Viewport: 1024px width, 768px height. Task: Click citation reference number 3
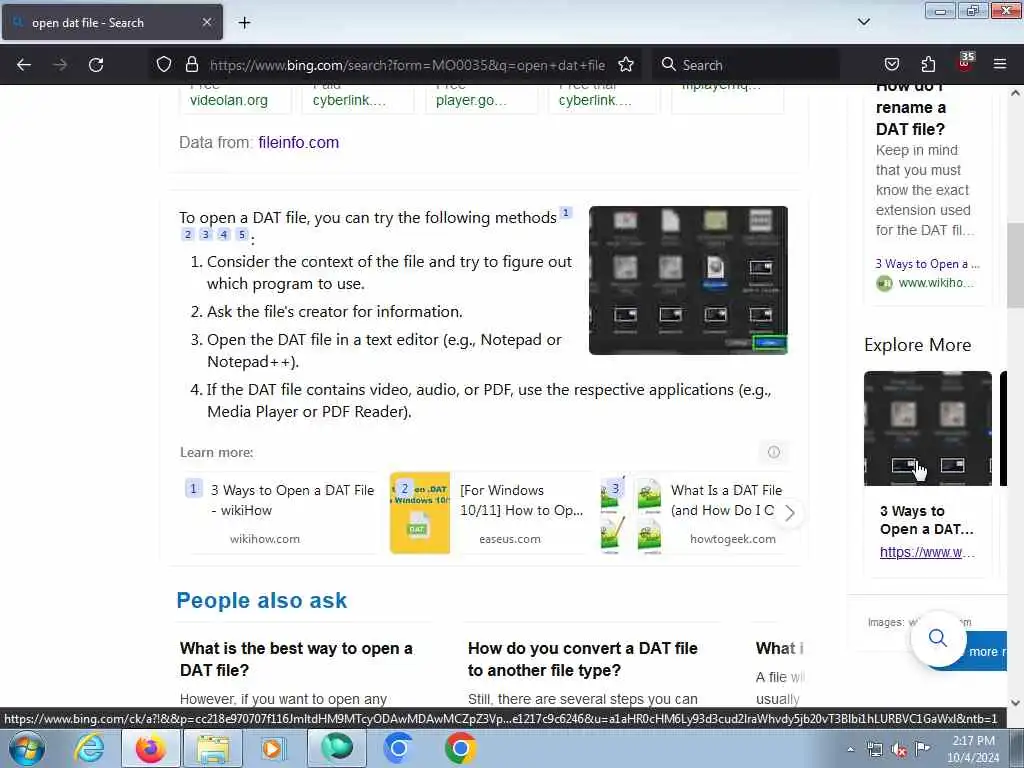[206, 234]
